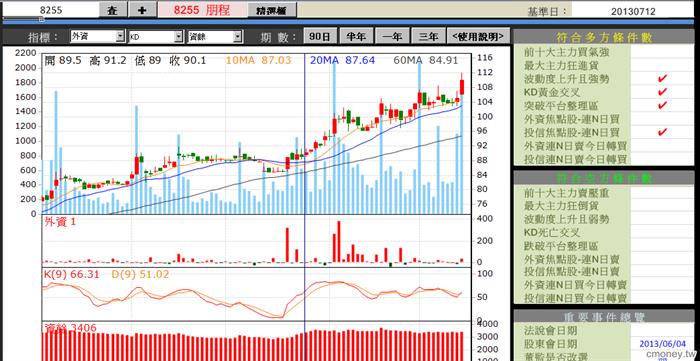The width and height of the screenshot is (700, 361).
Task: Click the 外資焦點股-連N日買 row label
Action: [x=572, y=119]
